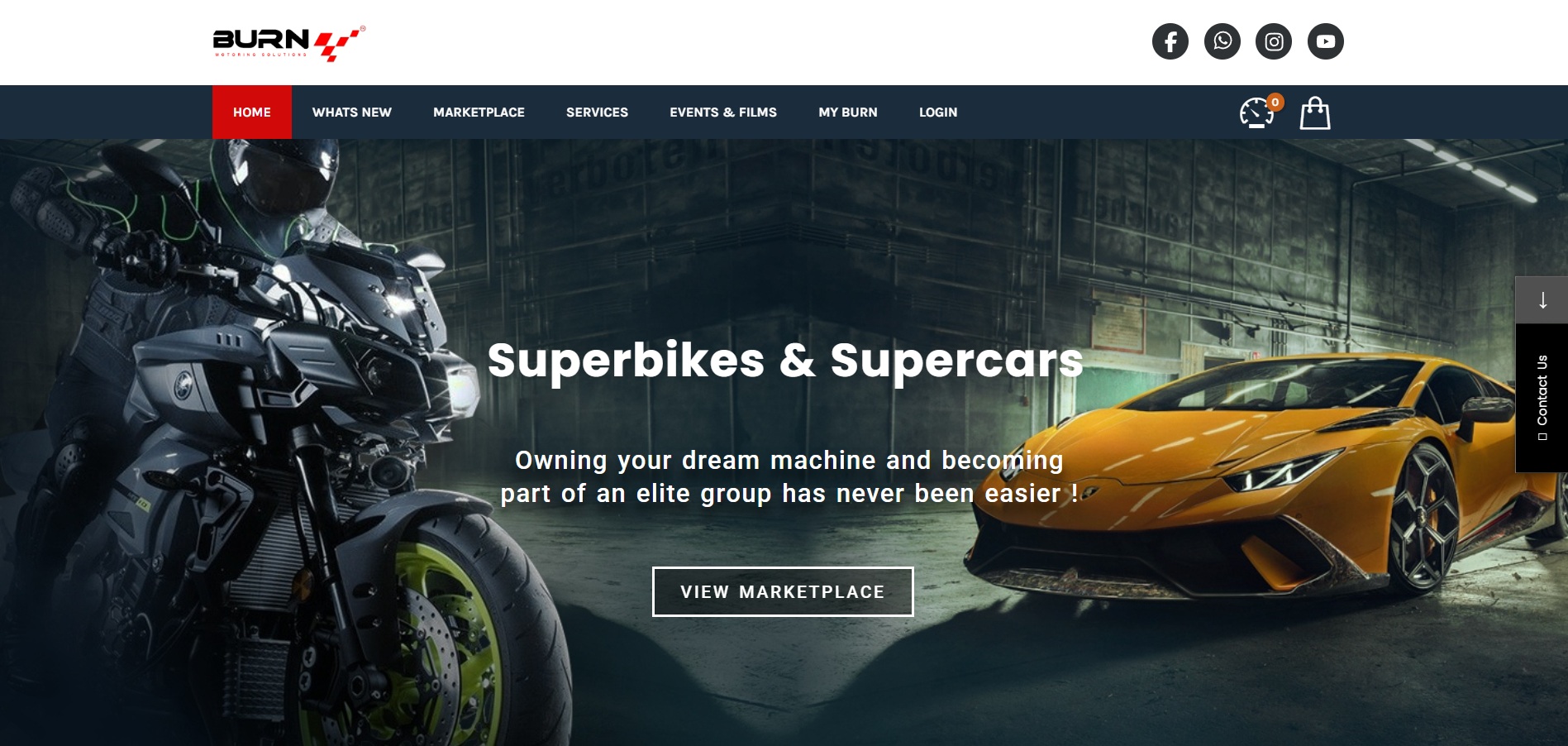The width and height of the screenshot is (1568, 746).
Task: Click the LOGIN link
Action: click(938, 112)
